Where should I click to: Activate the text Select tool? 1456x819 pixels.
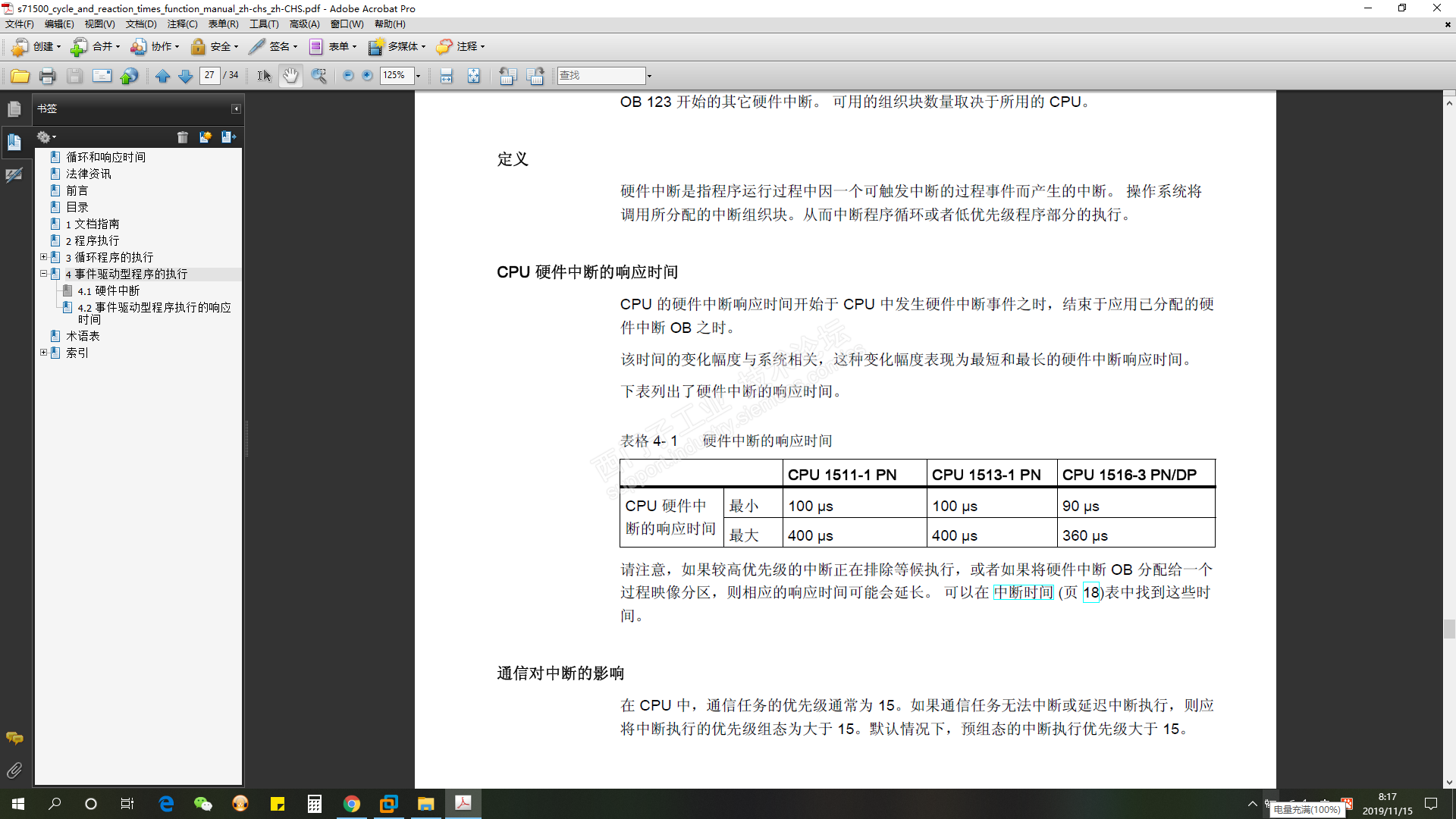tap(263, 76)
